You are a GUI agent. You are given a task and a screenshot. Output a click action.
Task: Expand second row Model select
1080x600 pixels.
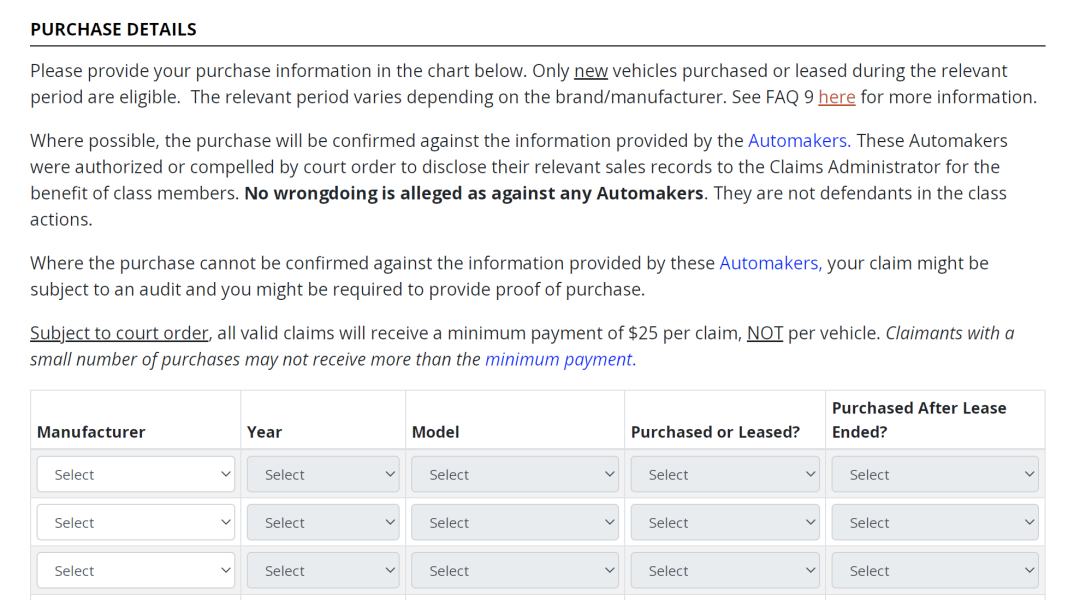pos(515,523)
